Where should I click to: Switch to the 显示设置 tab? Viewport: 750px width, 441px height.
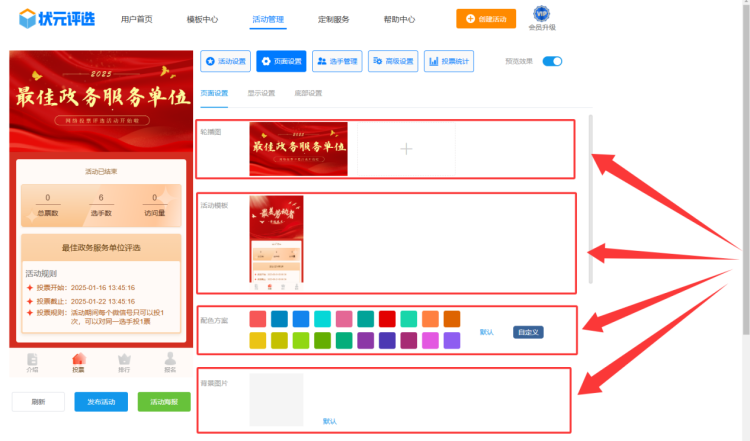click(x=261, y=93)
